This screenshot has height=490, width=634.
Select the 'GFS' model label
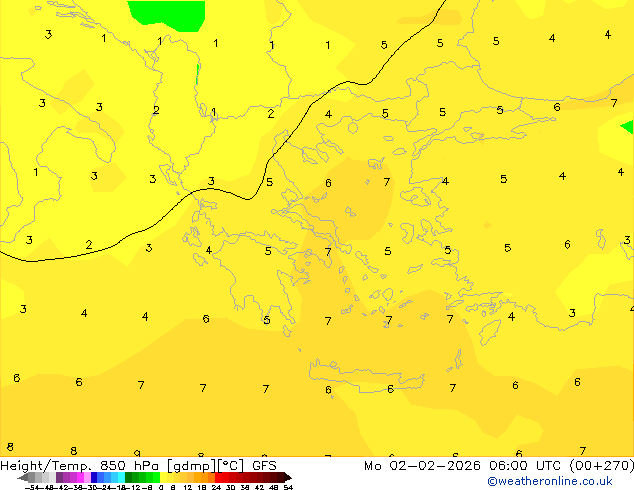click(264, 466)
